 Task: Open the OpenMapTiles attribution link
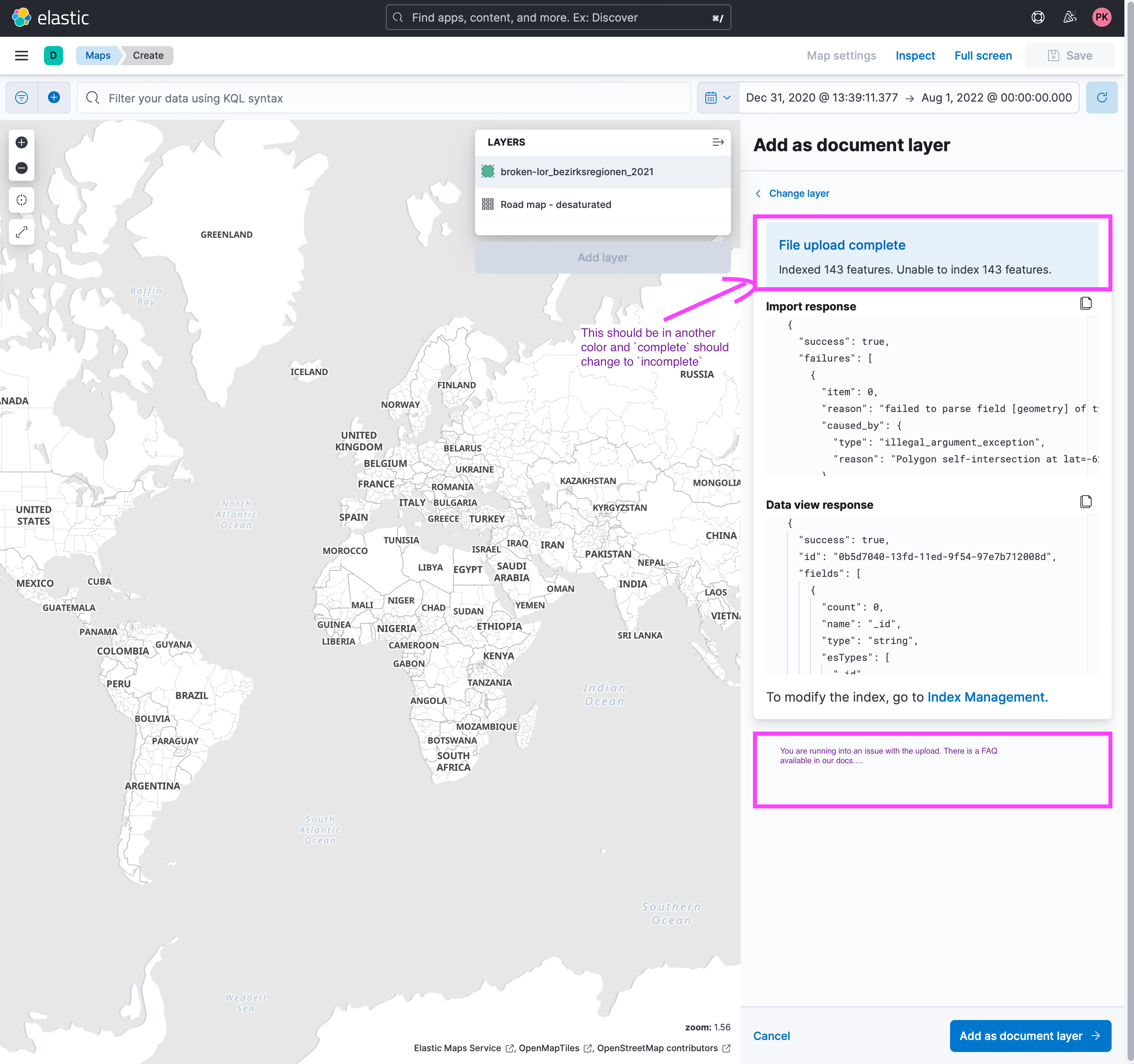[x=555, y=1048]
